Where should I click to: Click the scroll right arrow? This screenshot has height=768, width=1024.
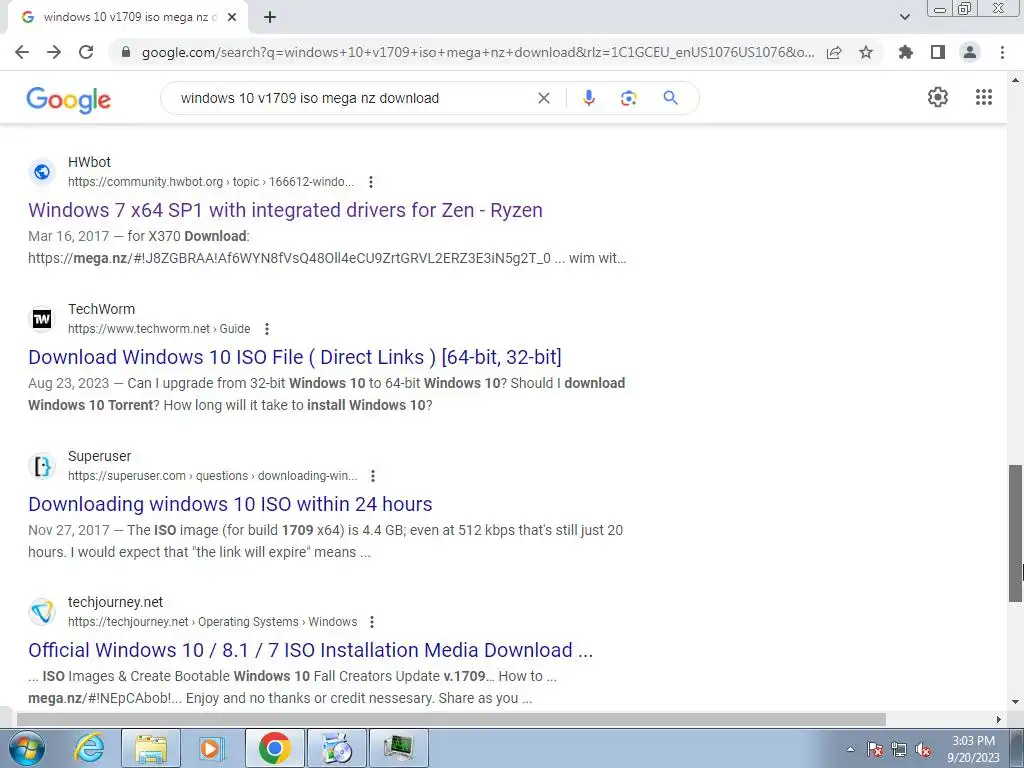point(999,720)
